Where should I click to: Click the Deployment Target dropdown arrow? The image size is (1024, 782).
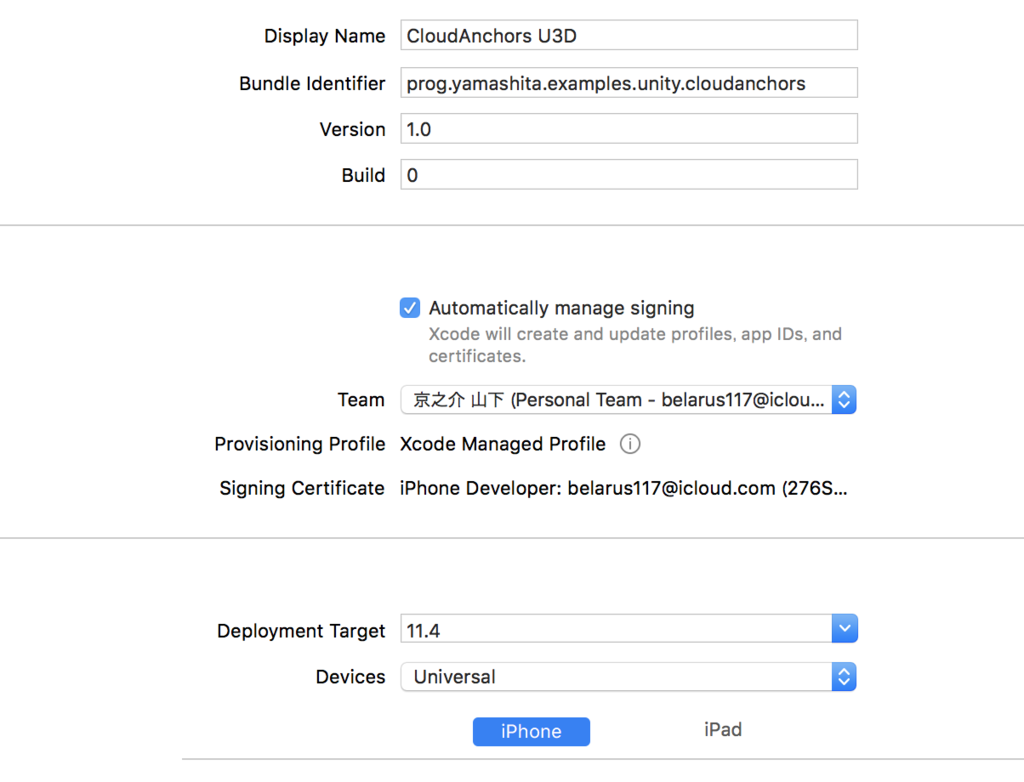pos(844,628)
